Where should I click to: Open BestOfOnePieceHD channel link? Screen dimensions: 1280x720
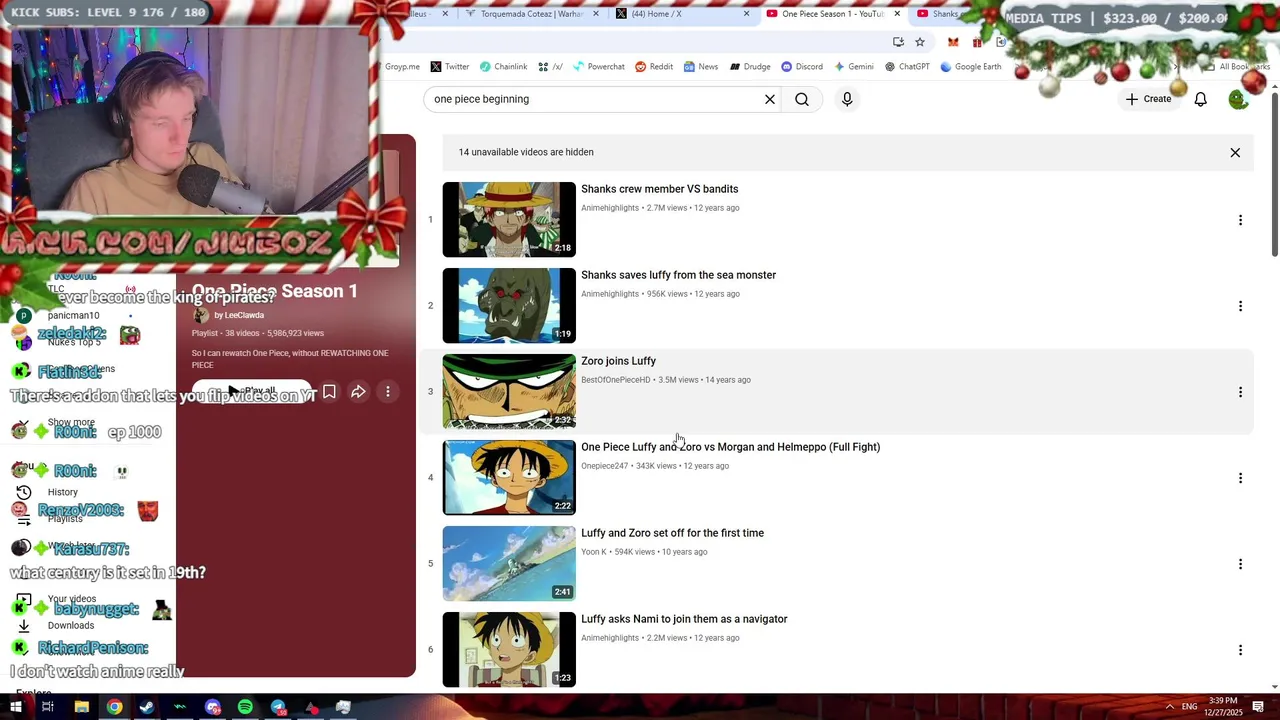click(616, 380)
